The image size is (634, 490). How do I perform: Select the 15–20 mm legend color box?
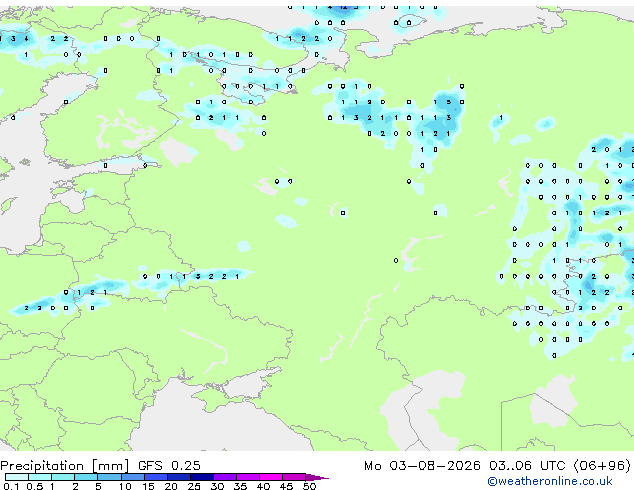(x=155, y=477)
